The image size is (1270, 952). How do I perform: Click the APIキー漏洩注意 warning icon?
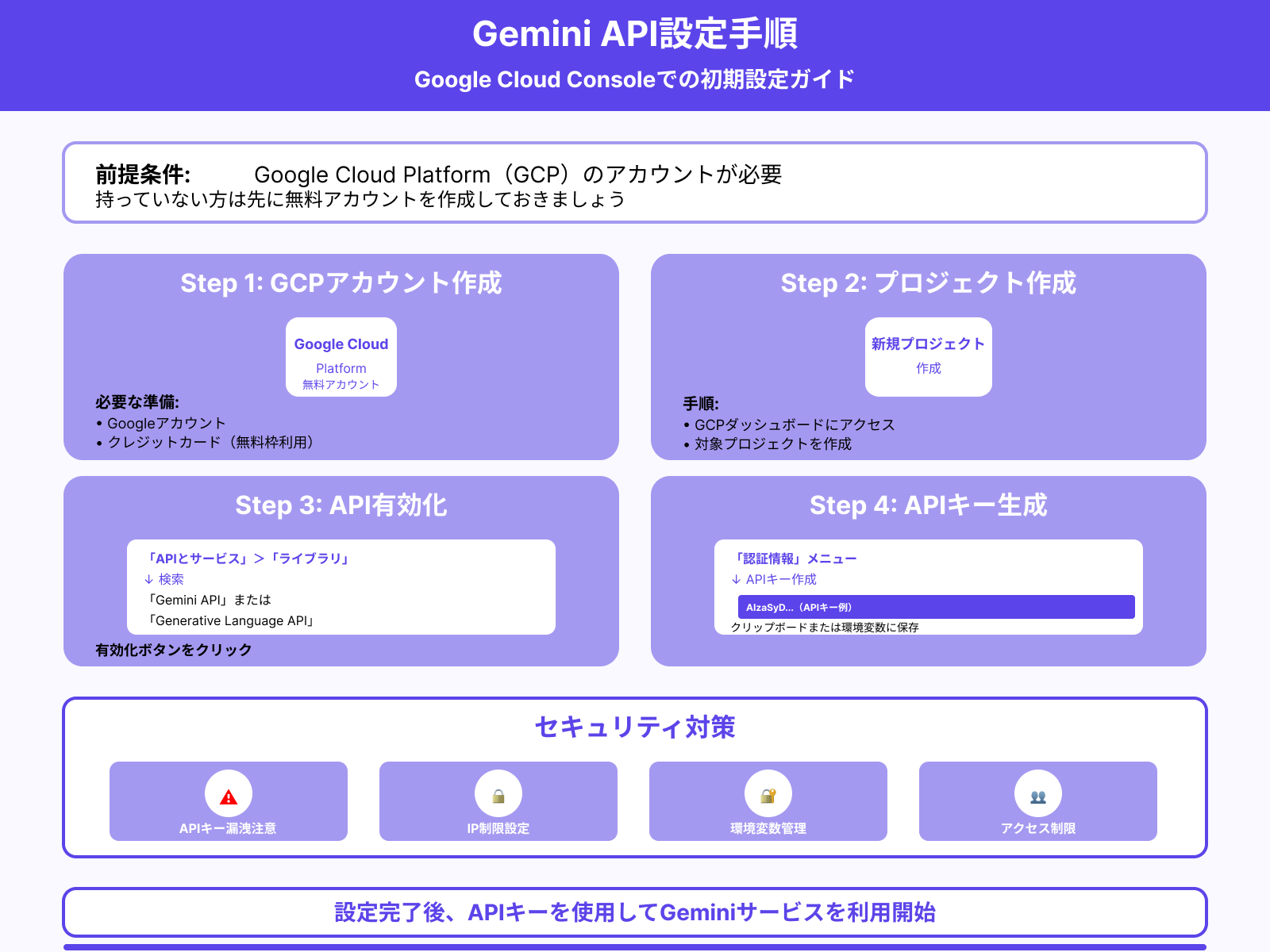[x=229, y=792]
